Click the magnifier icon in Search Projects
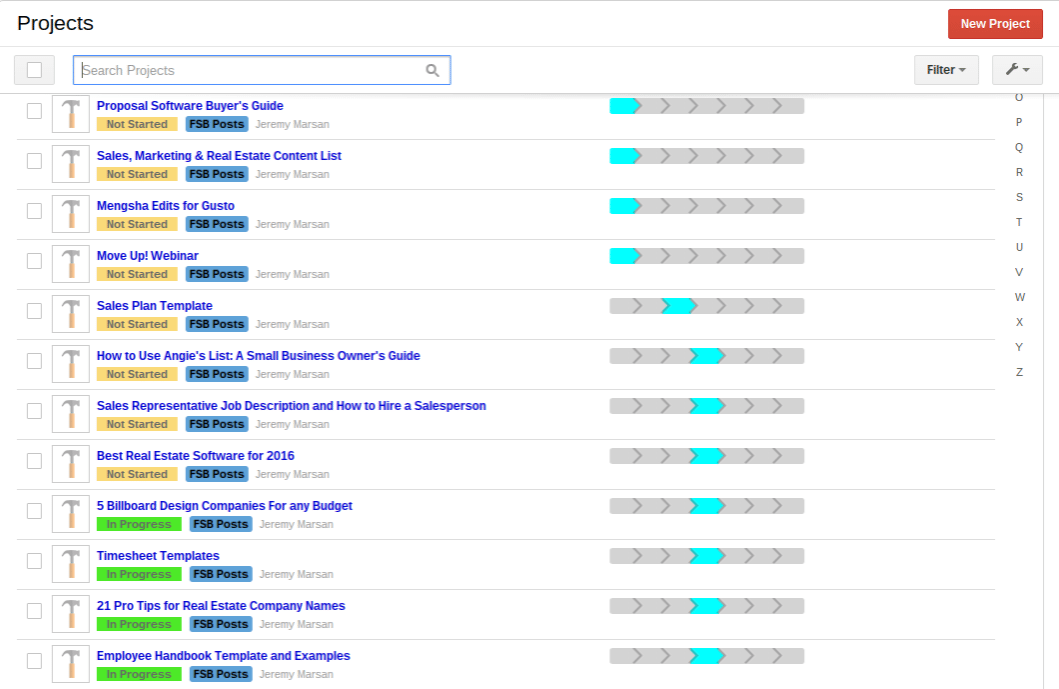This screenshot has height=689, width=1059. 432,70
